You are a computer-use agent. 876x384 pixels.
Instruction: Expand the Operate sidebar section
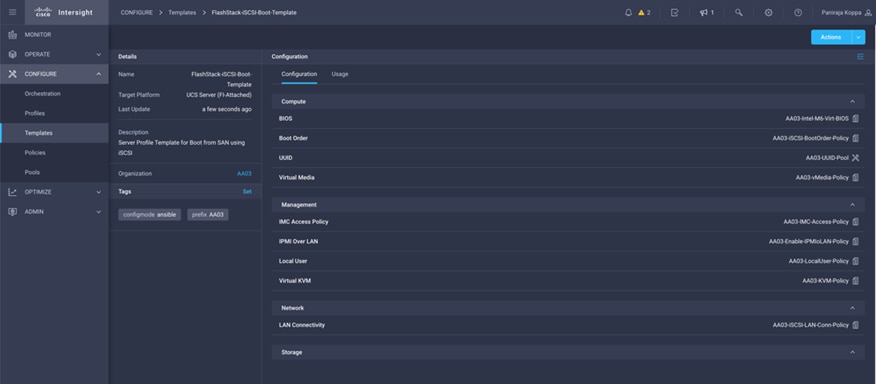(x=99, y=54)
